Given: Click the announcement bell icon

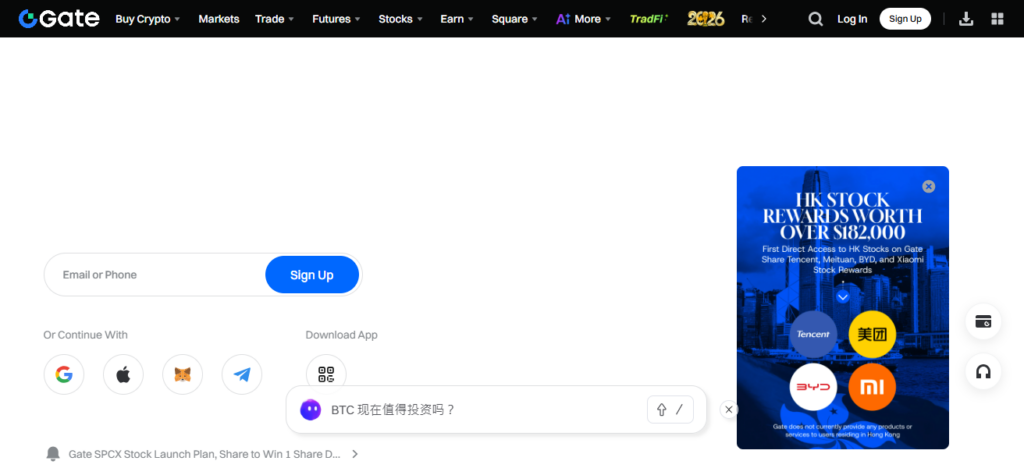Looking at the screenshot, I should pos(53,454).
